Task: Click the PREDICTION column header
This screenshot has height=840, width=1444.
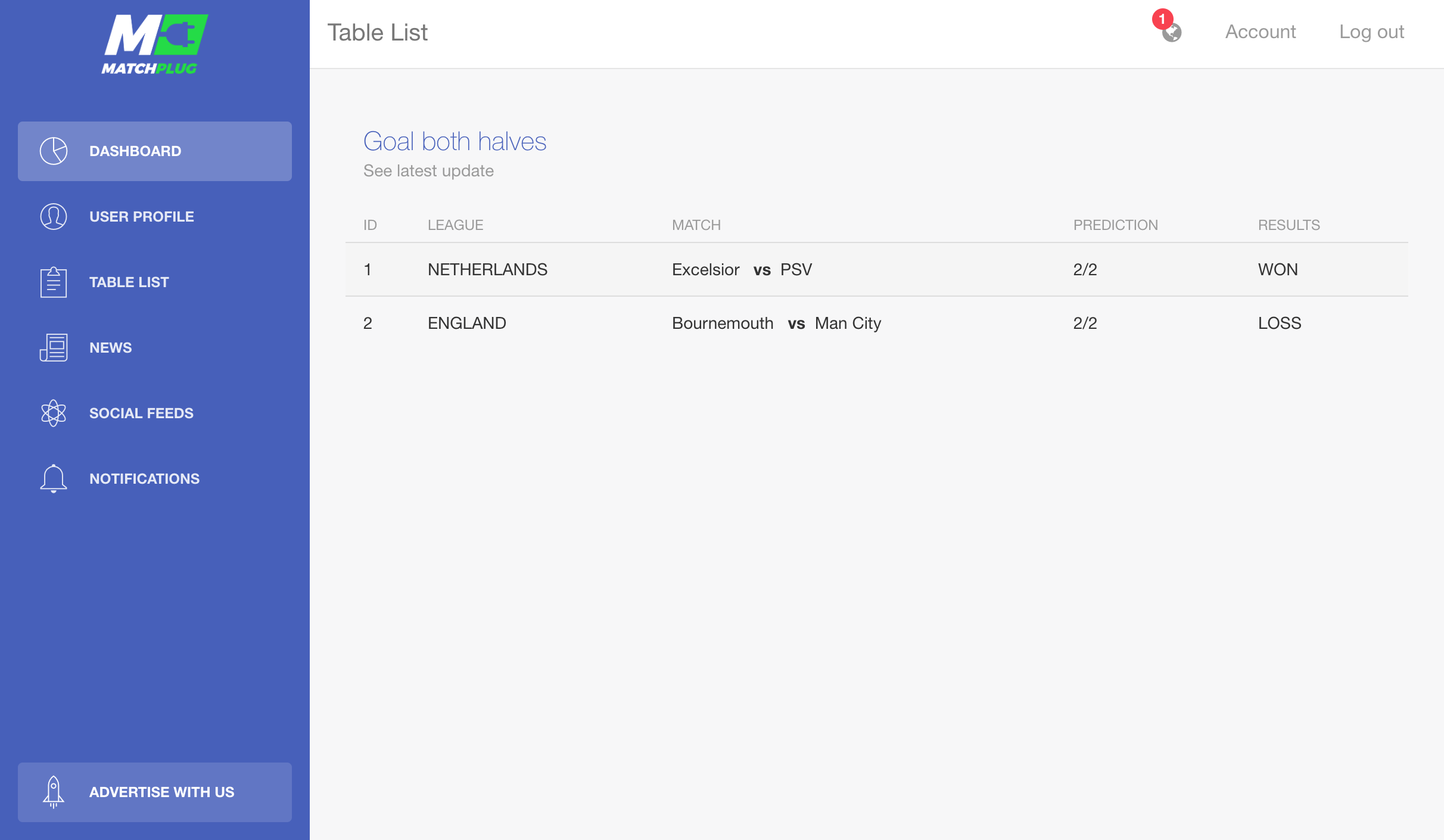Action: [x=1116, y=225]
